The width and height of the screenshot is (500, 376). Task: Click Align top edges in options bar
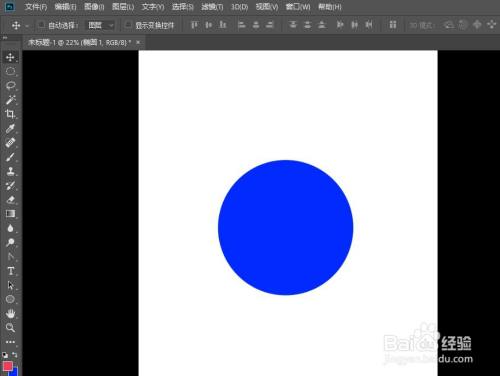(194, 25)
